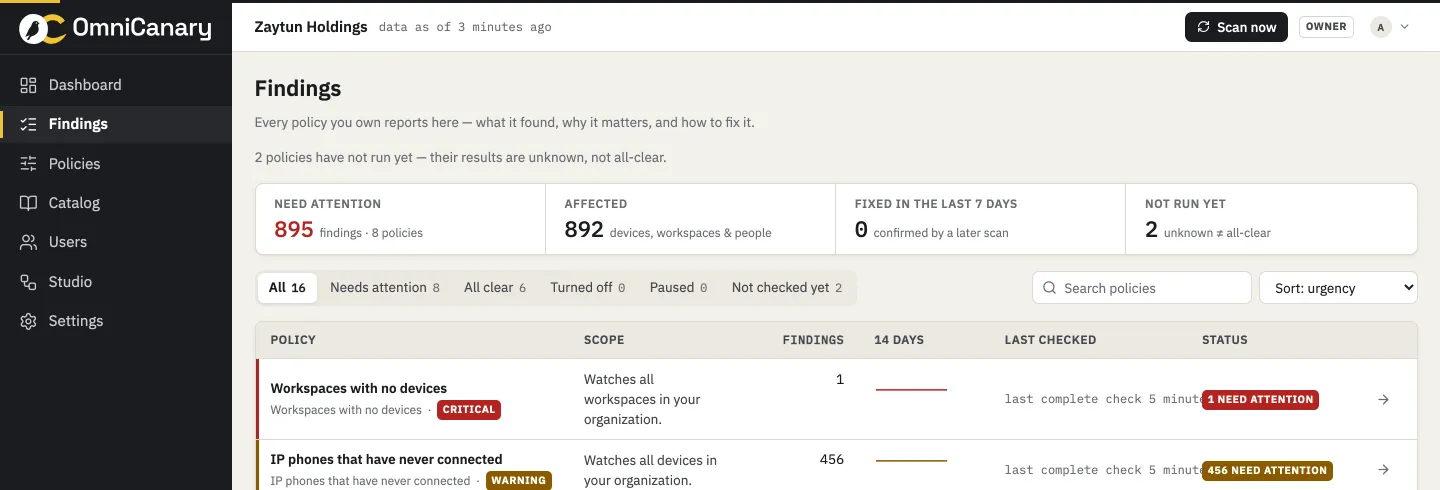
Task: Switch to All clear tab
Action: tap(495, 288)
